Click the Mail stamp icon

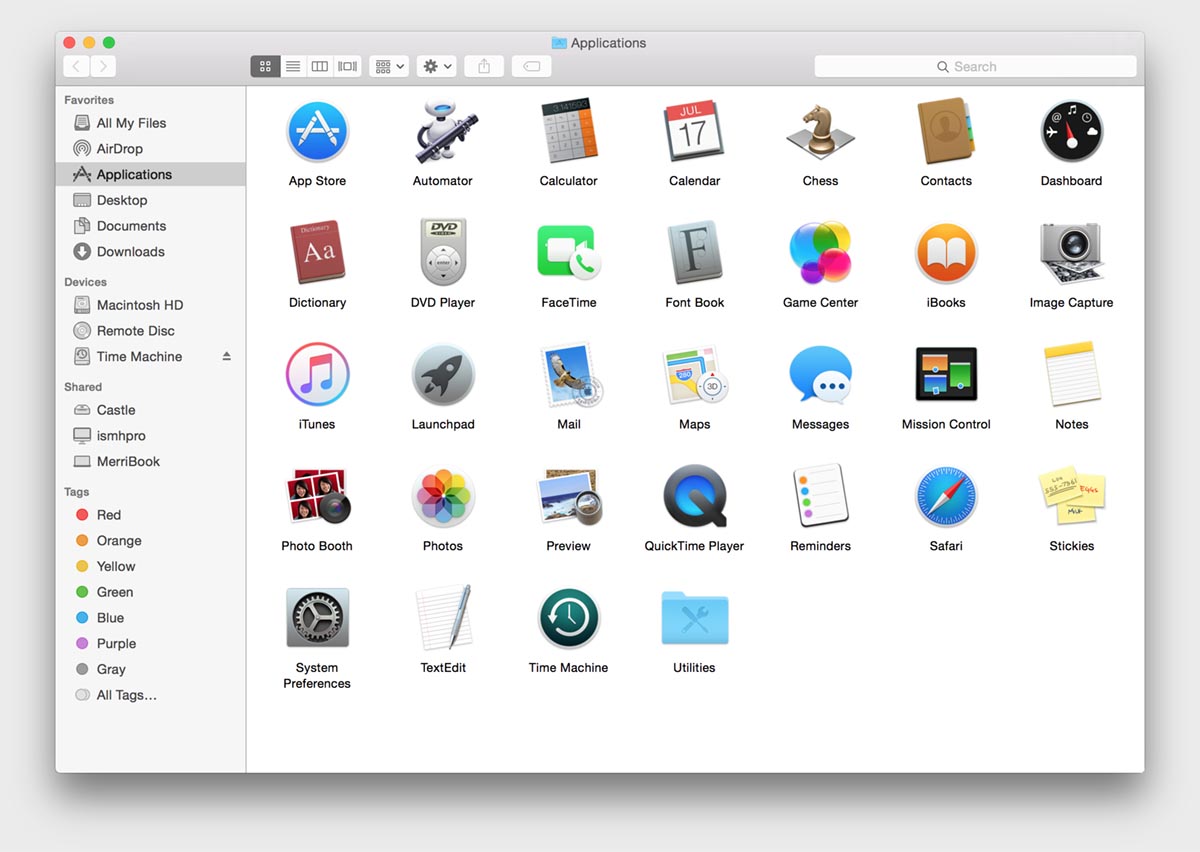tap(569, 375)
